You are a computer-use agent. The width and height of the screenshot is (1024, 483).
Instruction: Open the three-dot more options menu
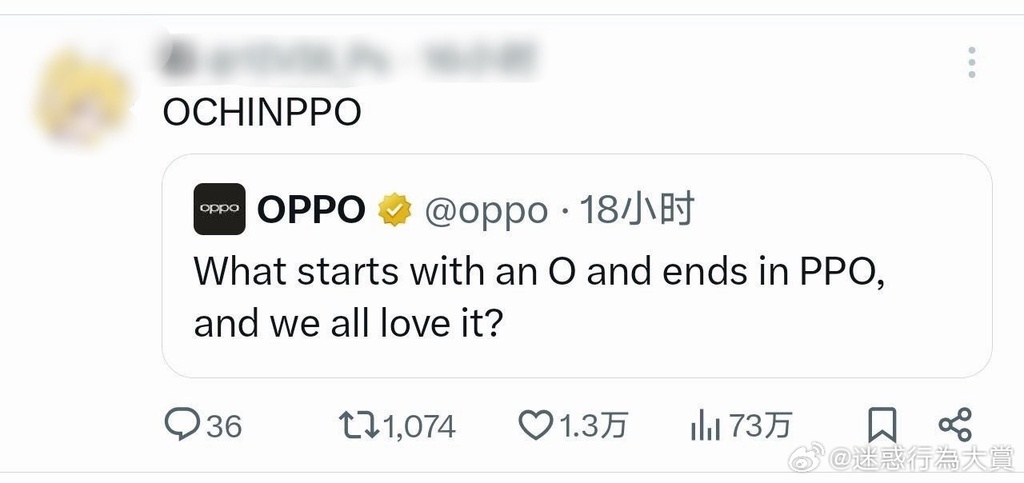tap(970, 62)
